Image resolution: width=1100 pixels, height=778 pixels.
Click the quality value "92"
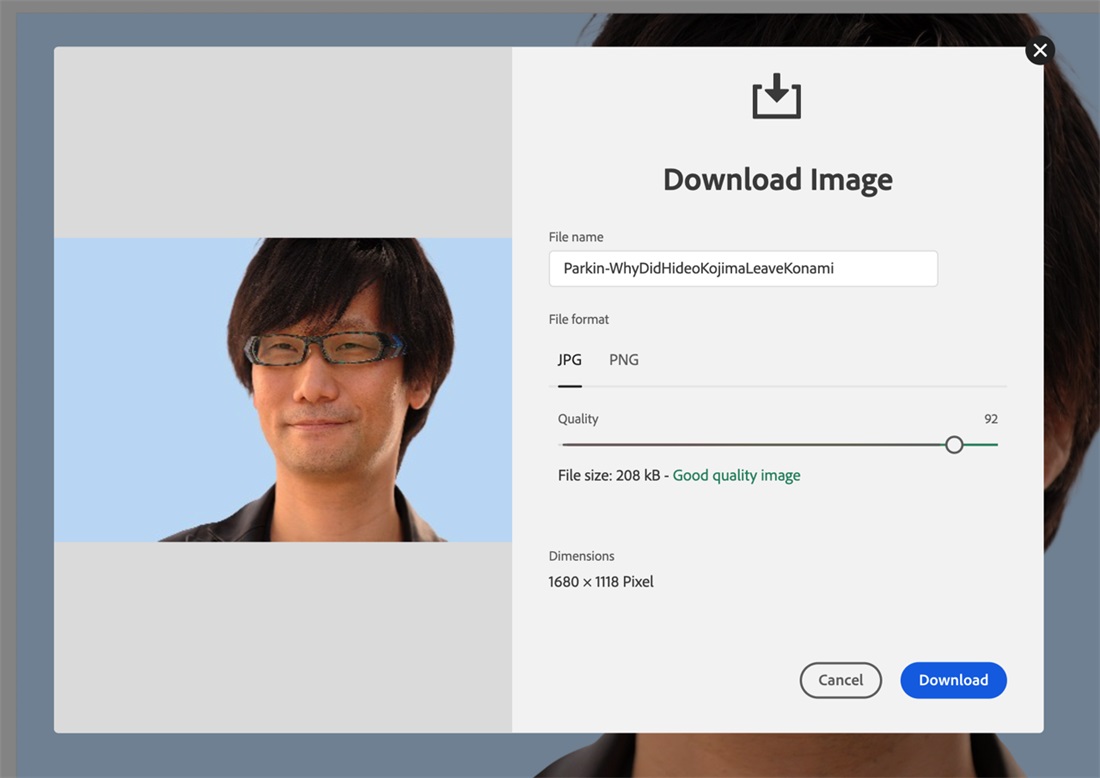pyautogui.click(x=990, y=419)
